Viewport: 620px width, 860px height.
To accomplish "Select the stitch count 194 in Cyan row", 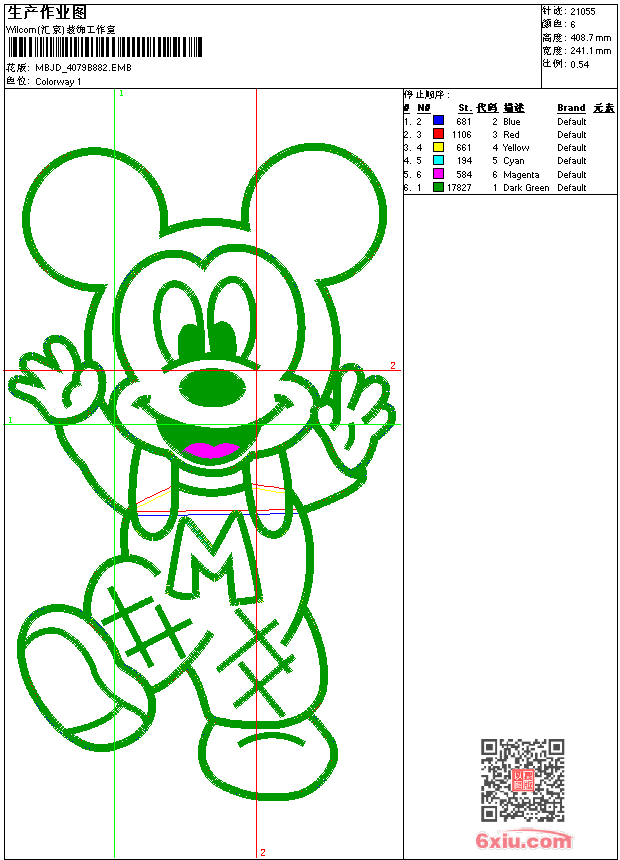I will click(464, 161).
